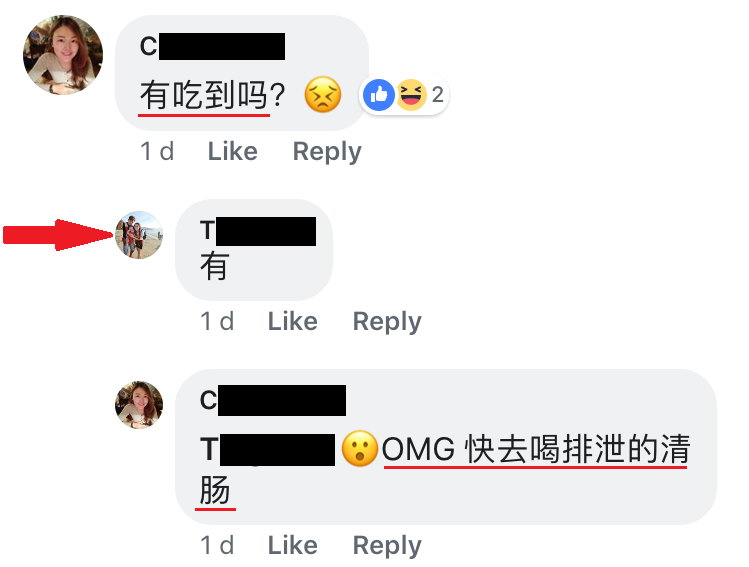Click the beach profile photo beside red arrow
Image resolution: width=749 pixels, height=567 pixels.
(x=139, y=235)
